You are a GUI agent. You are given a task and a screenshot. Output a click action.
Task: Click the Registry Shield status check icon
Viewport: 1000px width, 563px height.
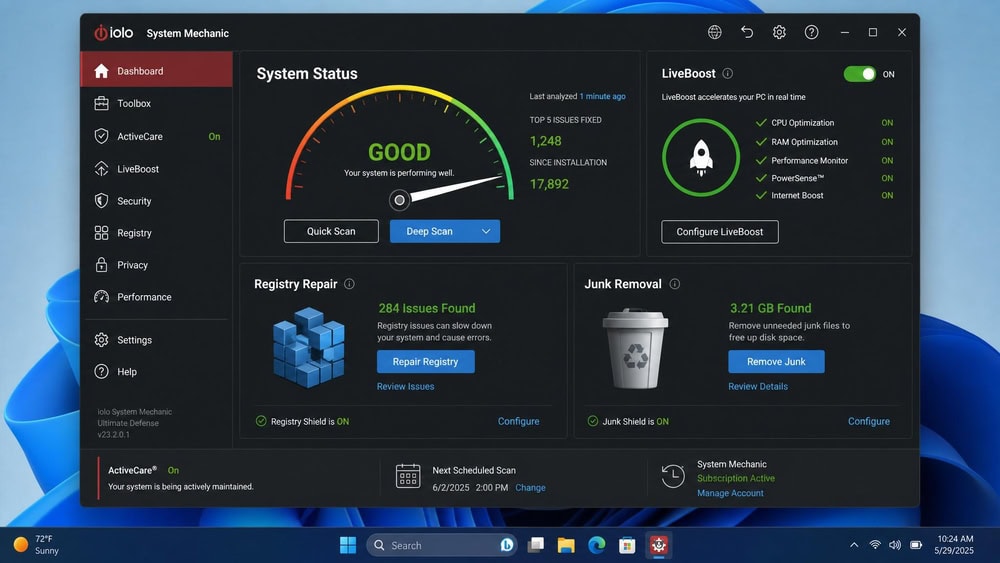261,421
